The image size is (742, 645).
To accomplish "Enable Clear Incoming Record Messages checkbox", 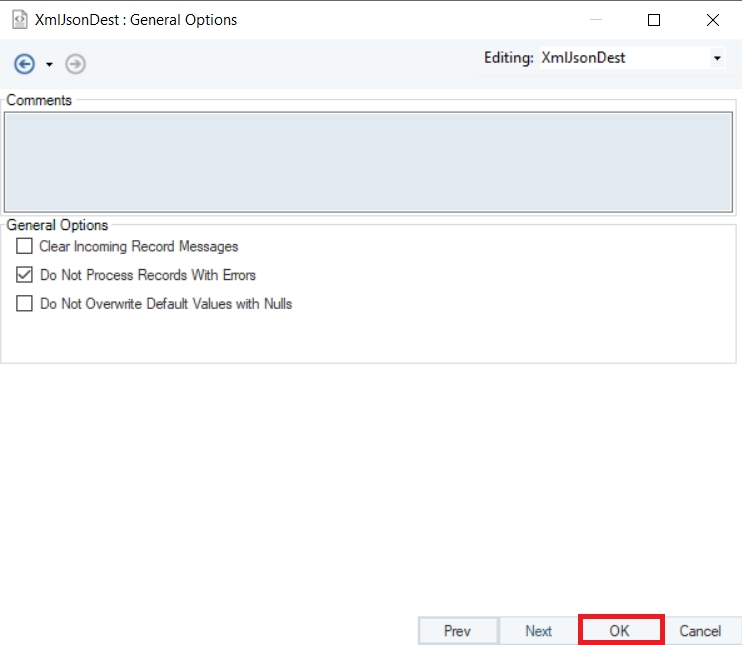I will 24,246.
